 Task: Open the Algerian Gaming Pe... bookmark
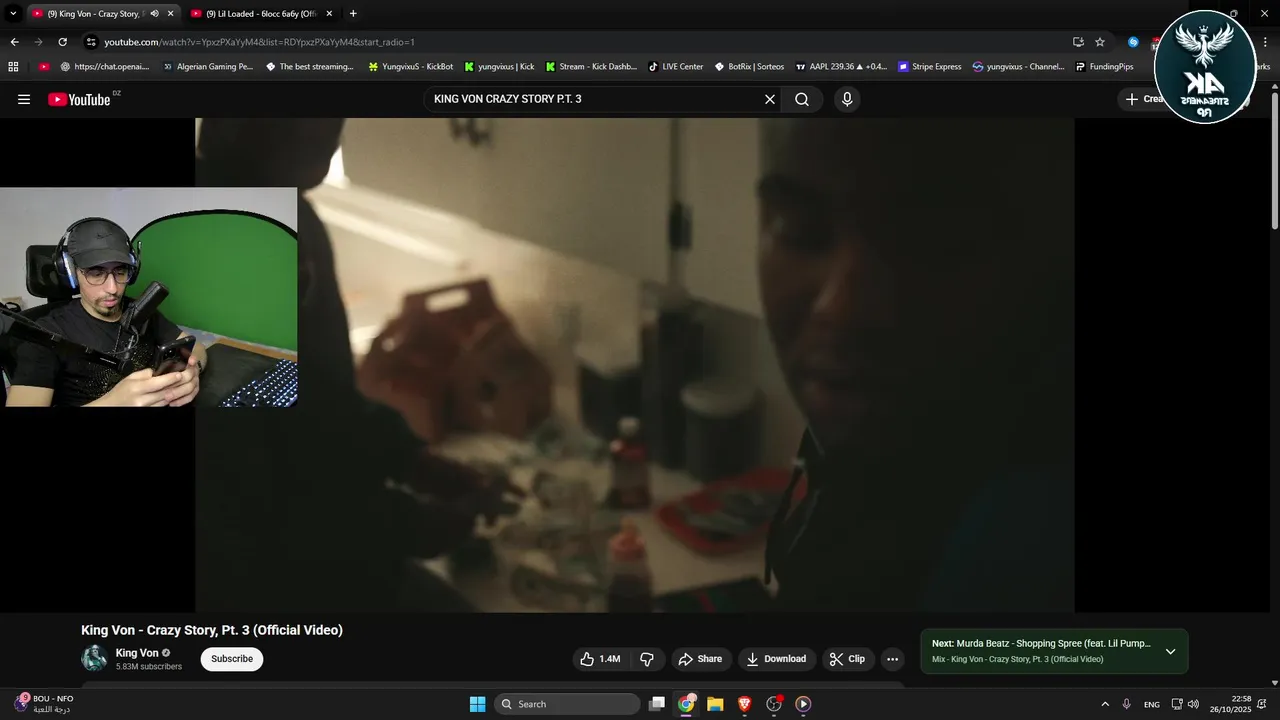point(207,67)
